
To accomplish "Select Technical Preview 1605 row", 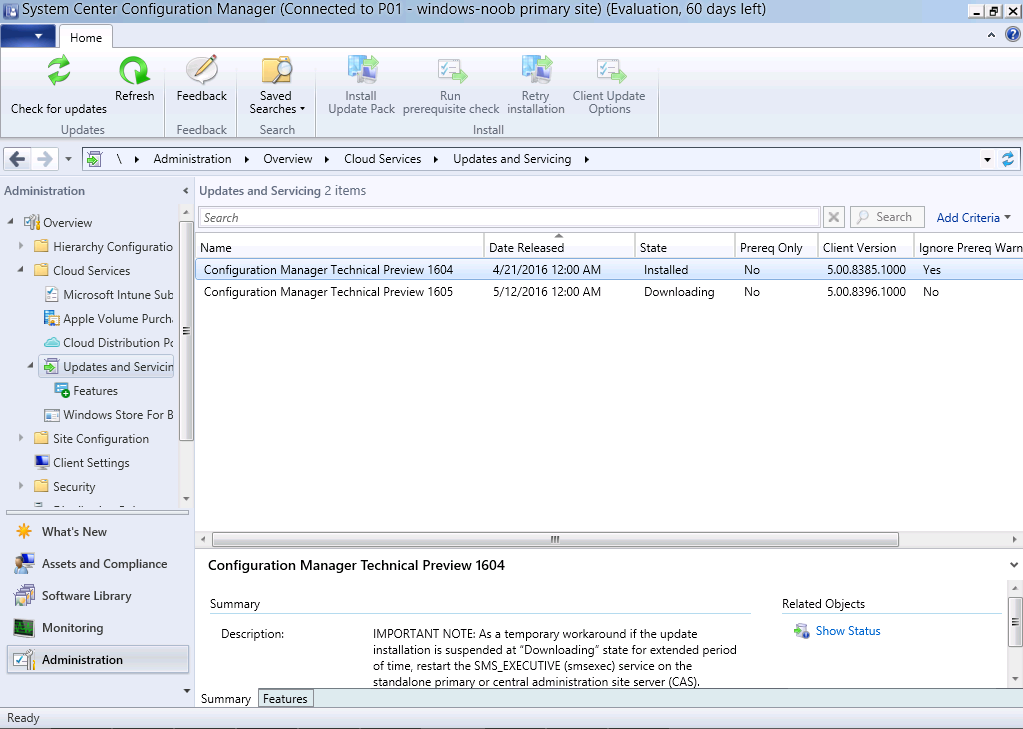I will coord(609,292).
